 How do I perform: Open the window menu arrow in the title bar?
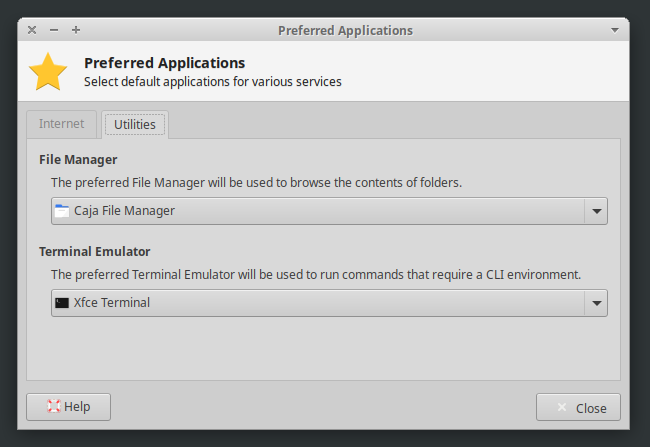pos(615,30)
